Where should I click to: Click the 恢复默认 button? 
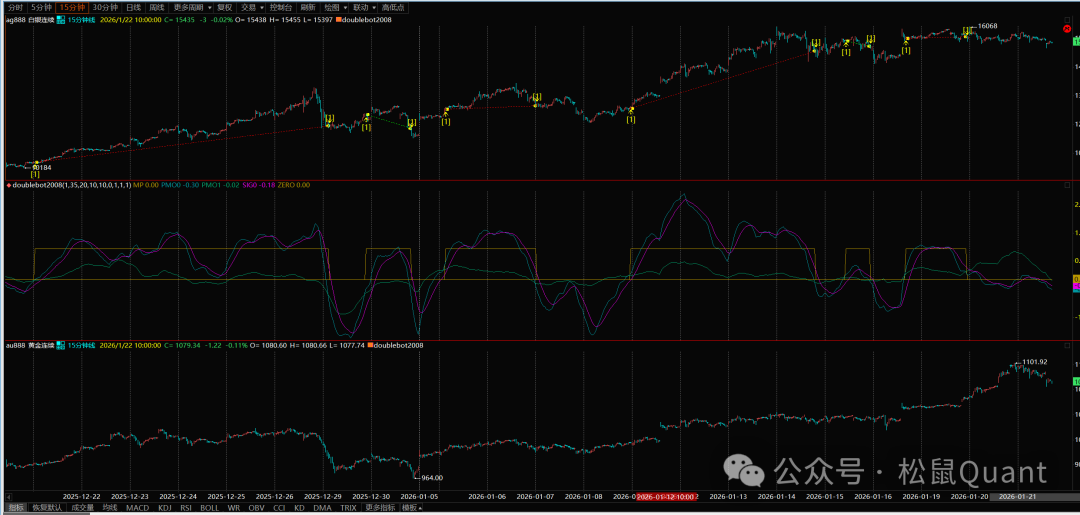coord(46,508)
